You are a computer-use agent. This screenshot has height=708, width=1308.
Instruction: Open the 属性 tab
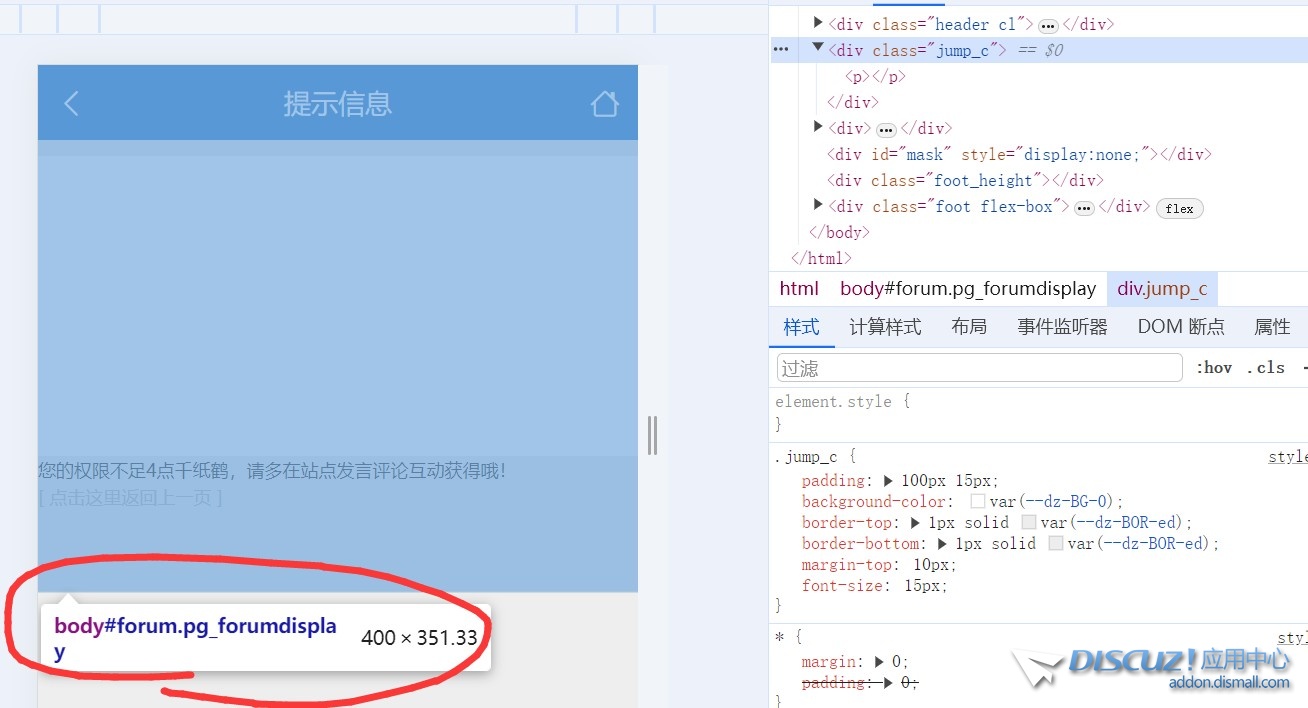(x=1272, y=327)
